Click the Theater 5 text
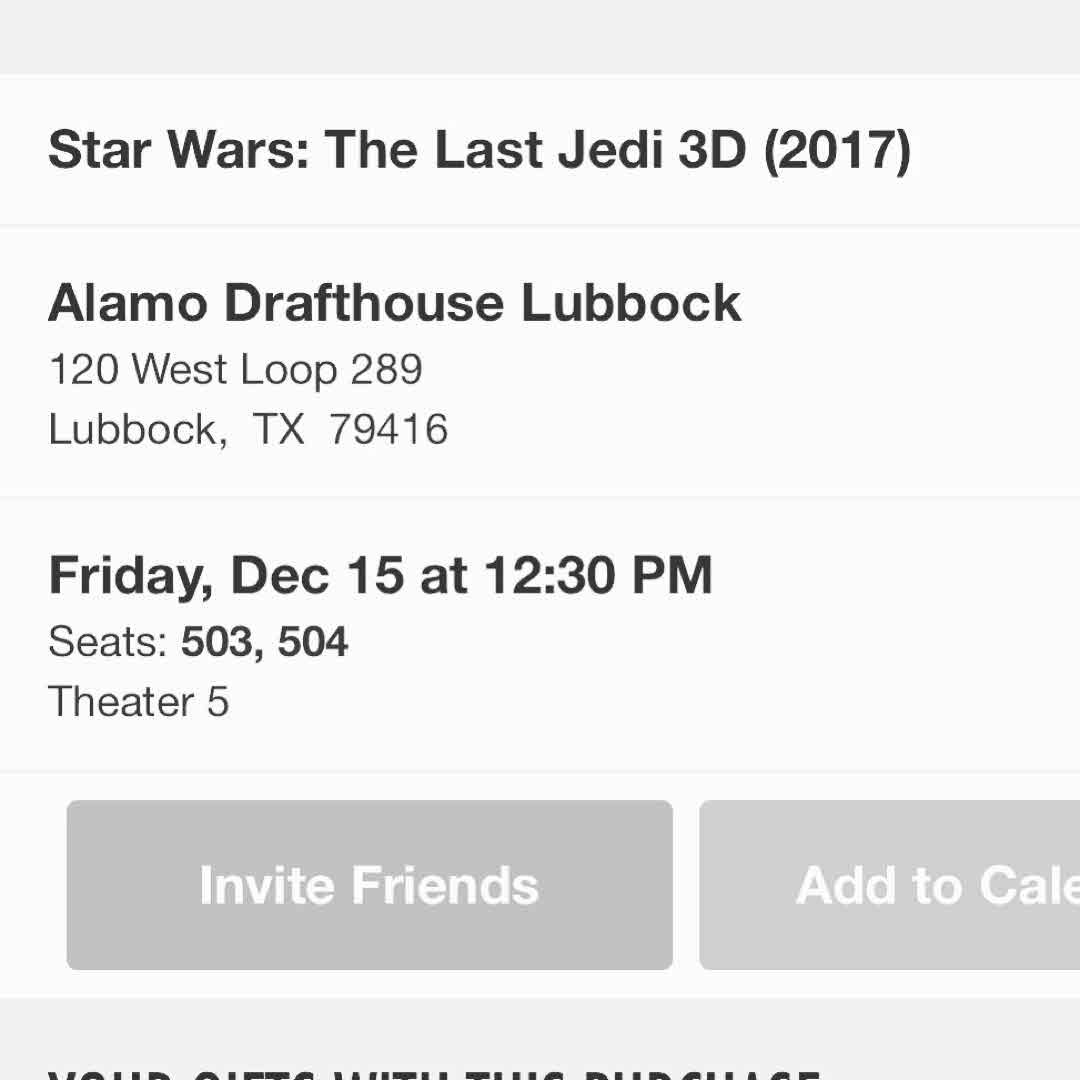 138,702
